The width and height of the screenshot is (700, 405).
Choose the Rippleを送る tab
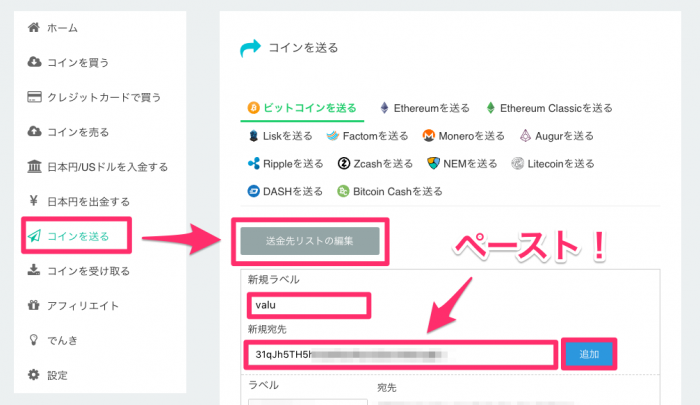[285, 164]
